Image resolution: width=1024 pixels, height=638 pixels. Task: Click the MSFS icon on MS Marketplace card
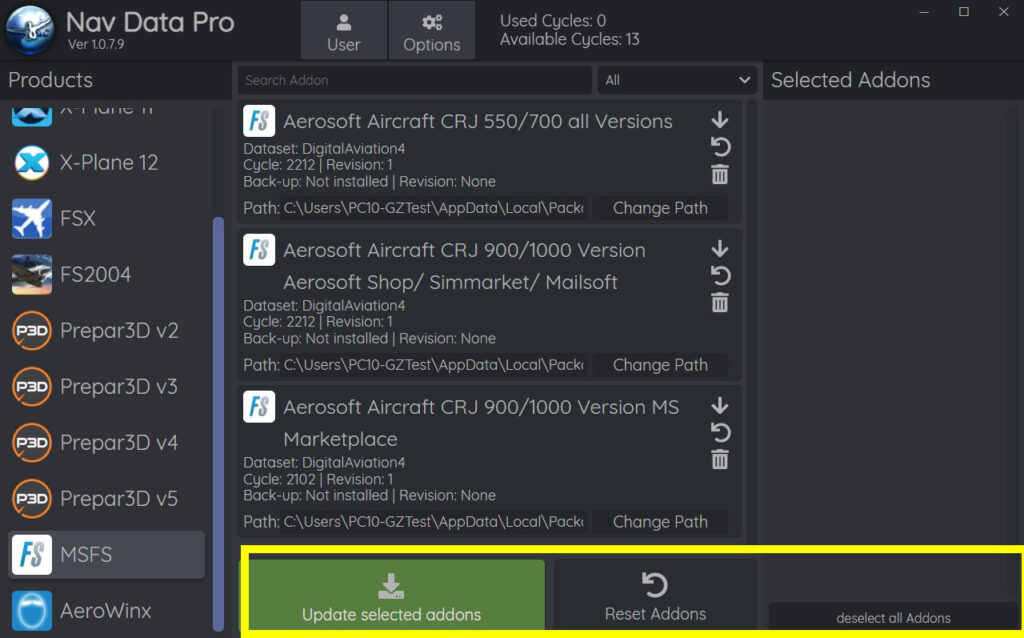[x=259, y=406]
